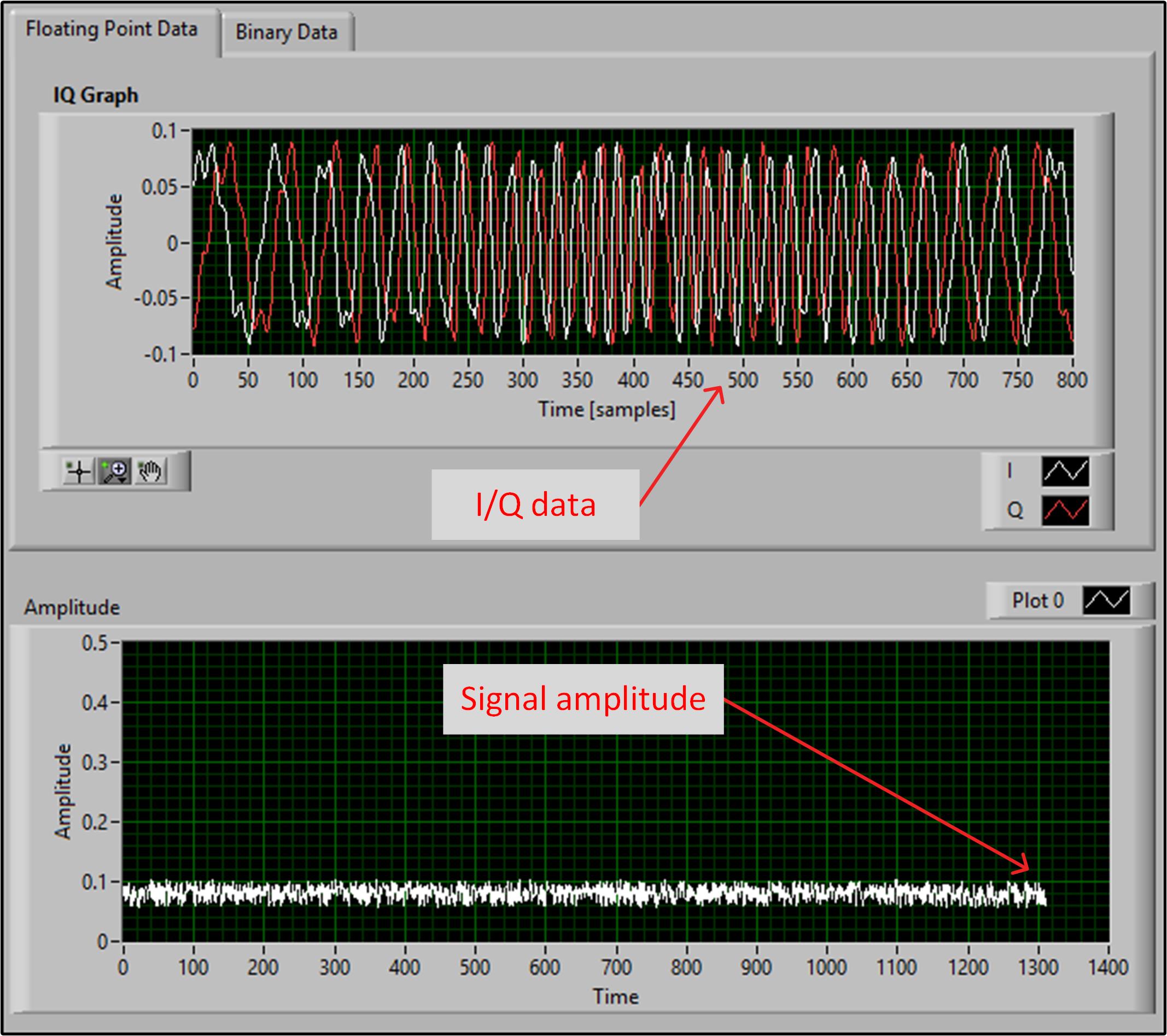
Task: Click the I/Q data annotation box
Action: [535, 505]
